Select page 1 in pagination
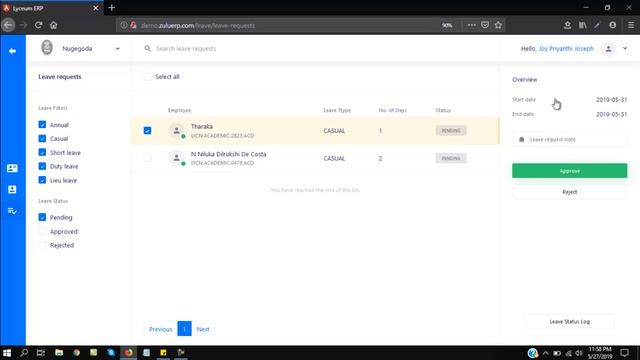 pyautogui.click(x=184, y=329)
